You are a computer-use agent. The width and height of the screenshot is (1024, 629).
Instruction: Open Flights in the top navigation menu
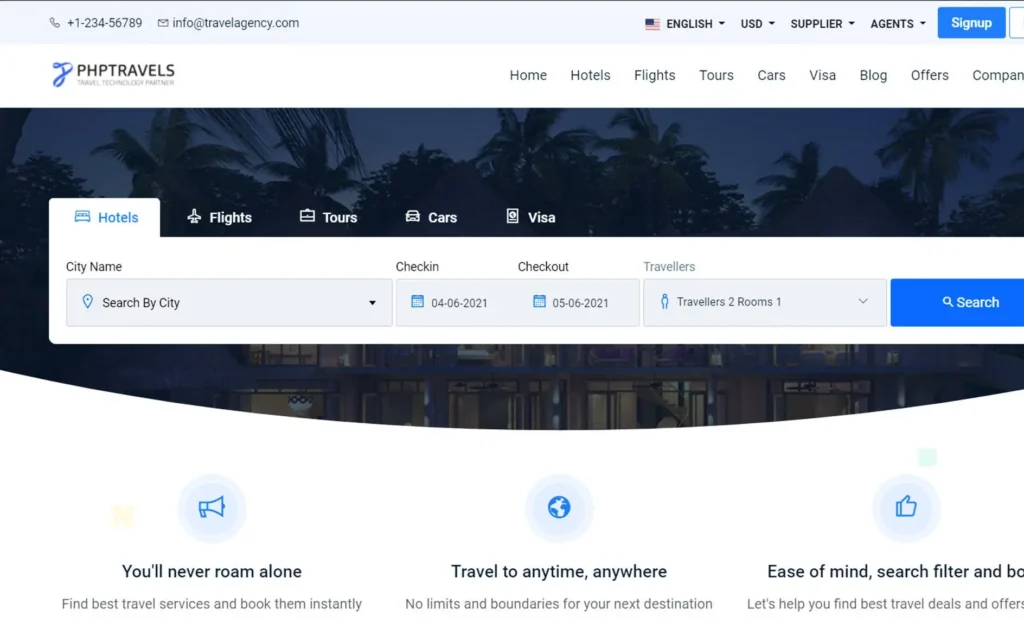point(654,75)
